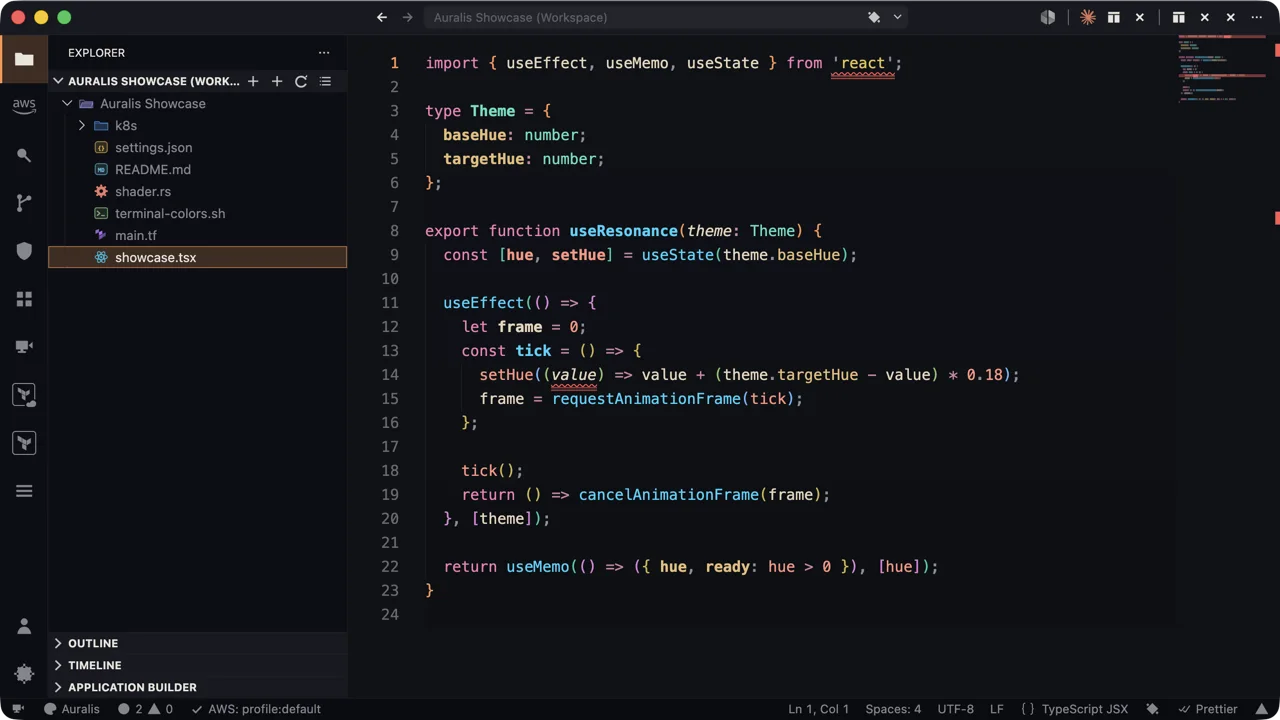Open notifications bell in status bar
Image resolution: width=1280 pixels, height=720 pixels.
[x=1263, y=709]
